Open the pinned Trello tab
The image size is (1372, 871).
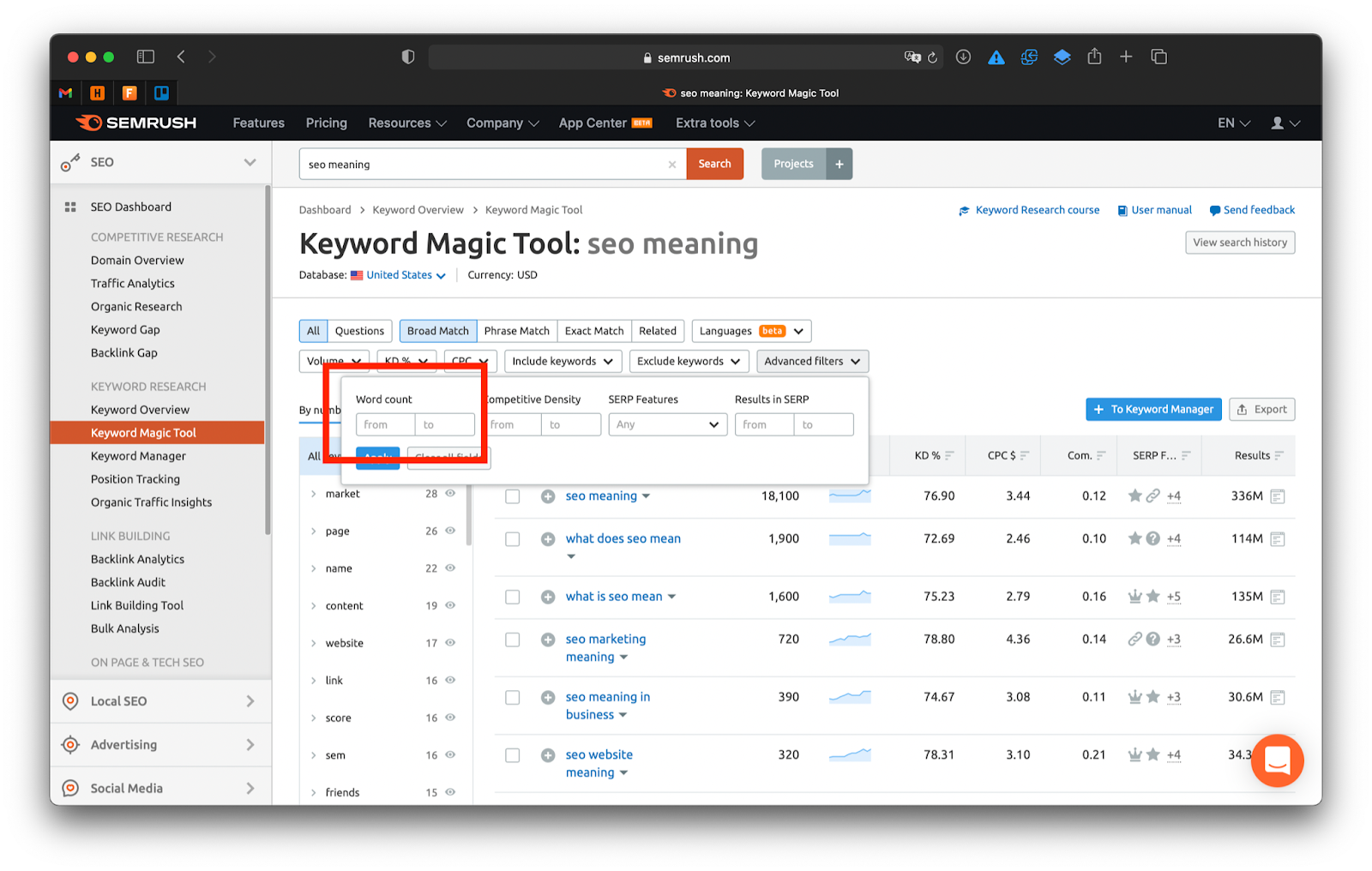click(161, 93)
